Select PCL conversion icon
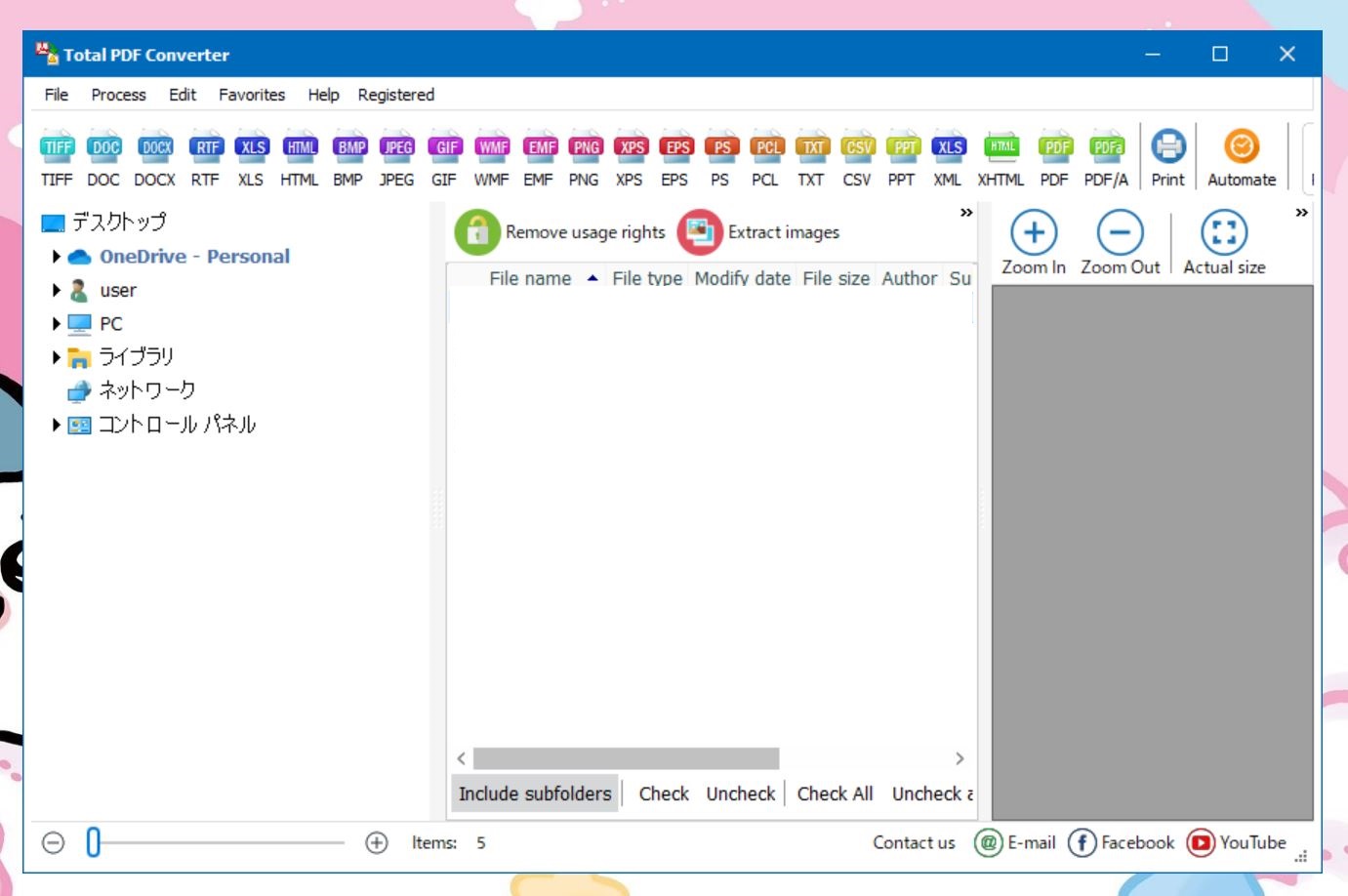1348x896 pixels. (x=766, y=158)
